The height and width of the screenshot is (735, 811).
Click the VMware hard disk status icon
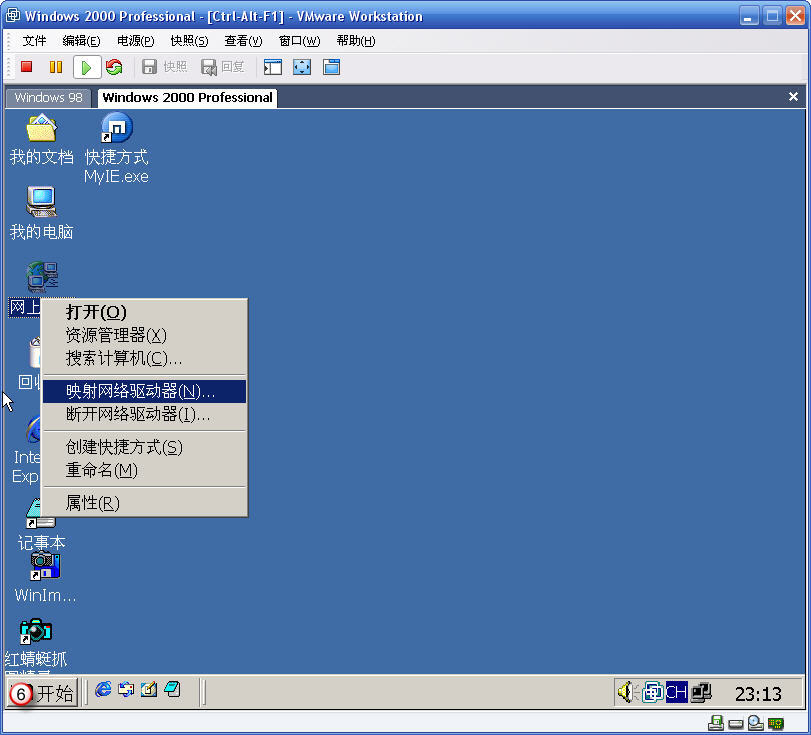pyautogui.click(x=735, y=724)
